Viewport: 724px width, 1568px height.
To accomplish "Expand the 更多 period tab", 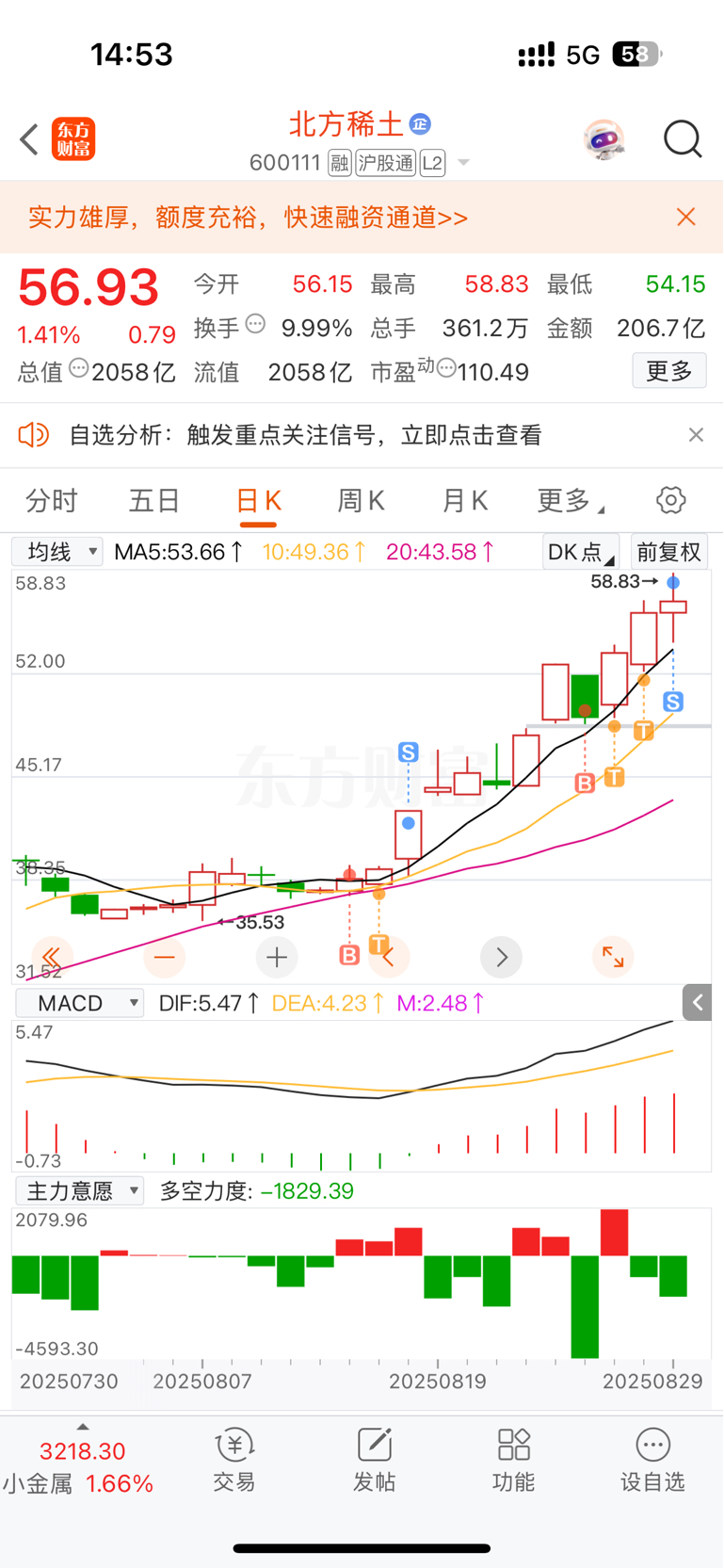I will tap(571, 500).
